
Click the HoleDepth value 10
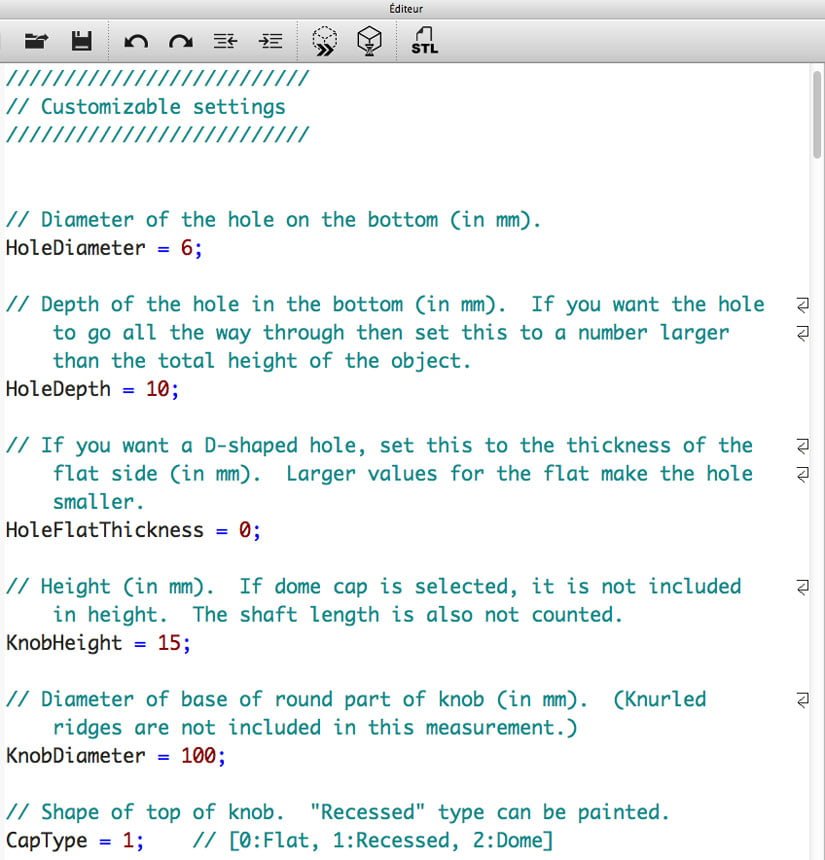tap(157, 389)
